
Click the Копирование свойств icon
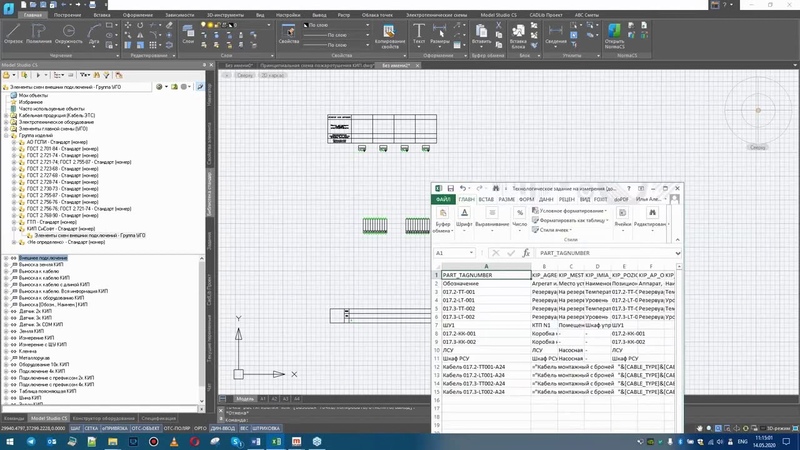point(389,36)
